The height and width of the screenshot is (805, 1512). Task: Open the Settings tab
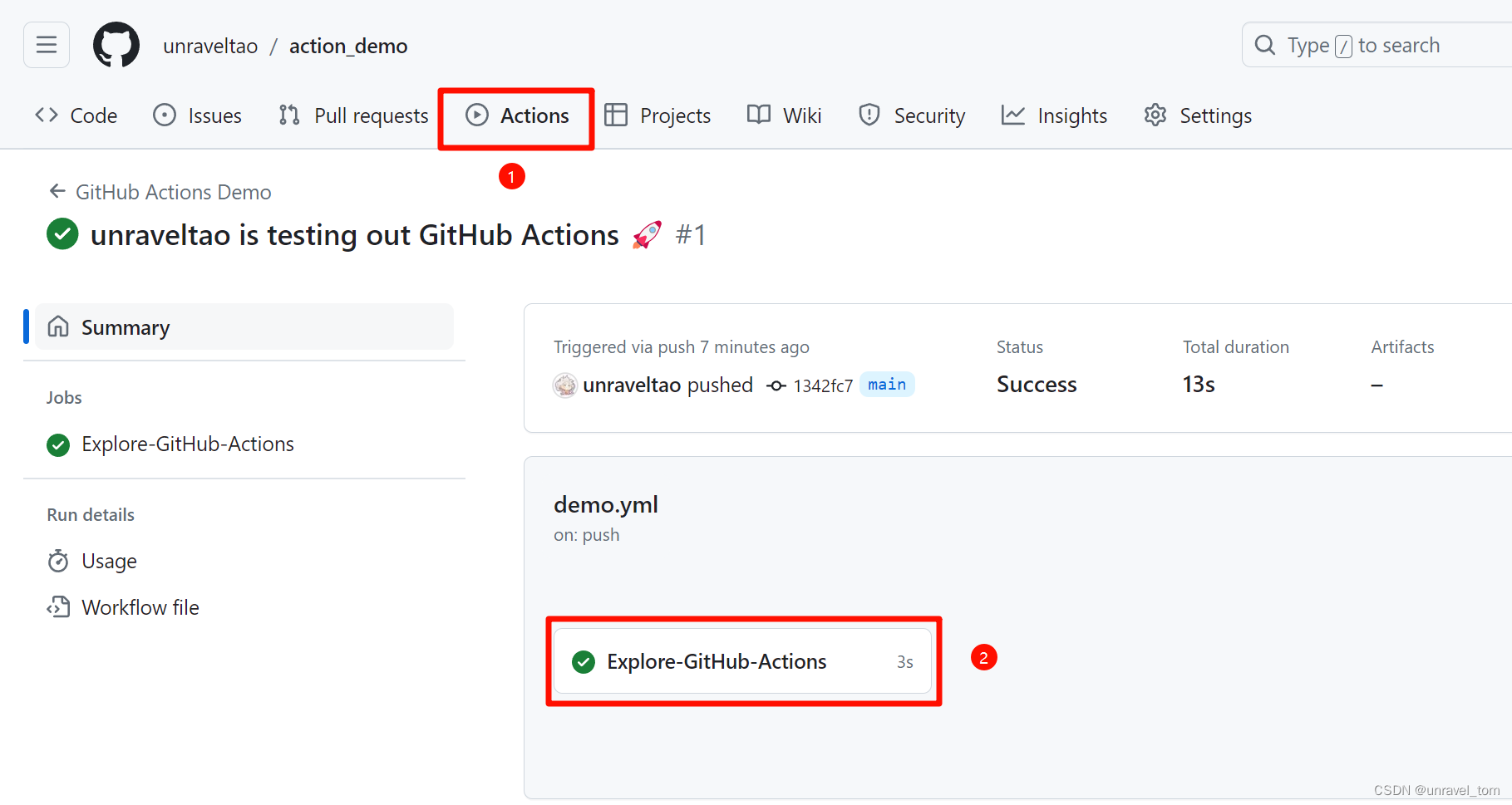(1198, 115)
